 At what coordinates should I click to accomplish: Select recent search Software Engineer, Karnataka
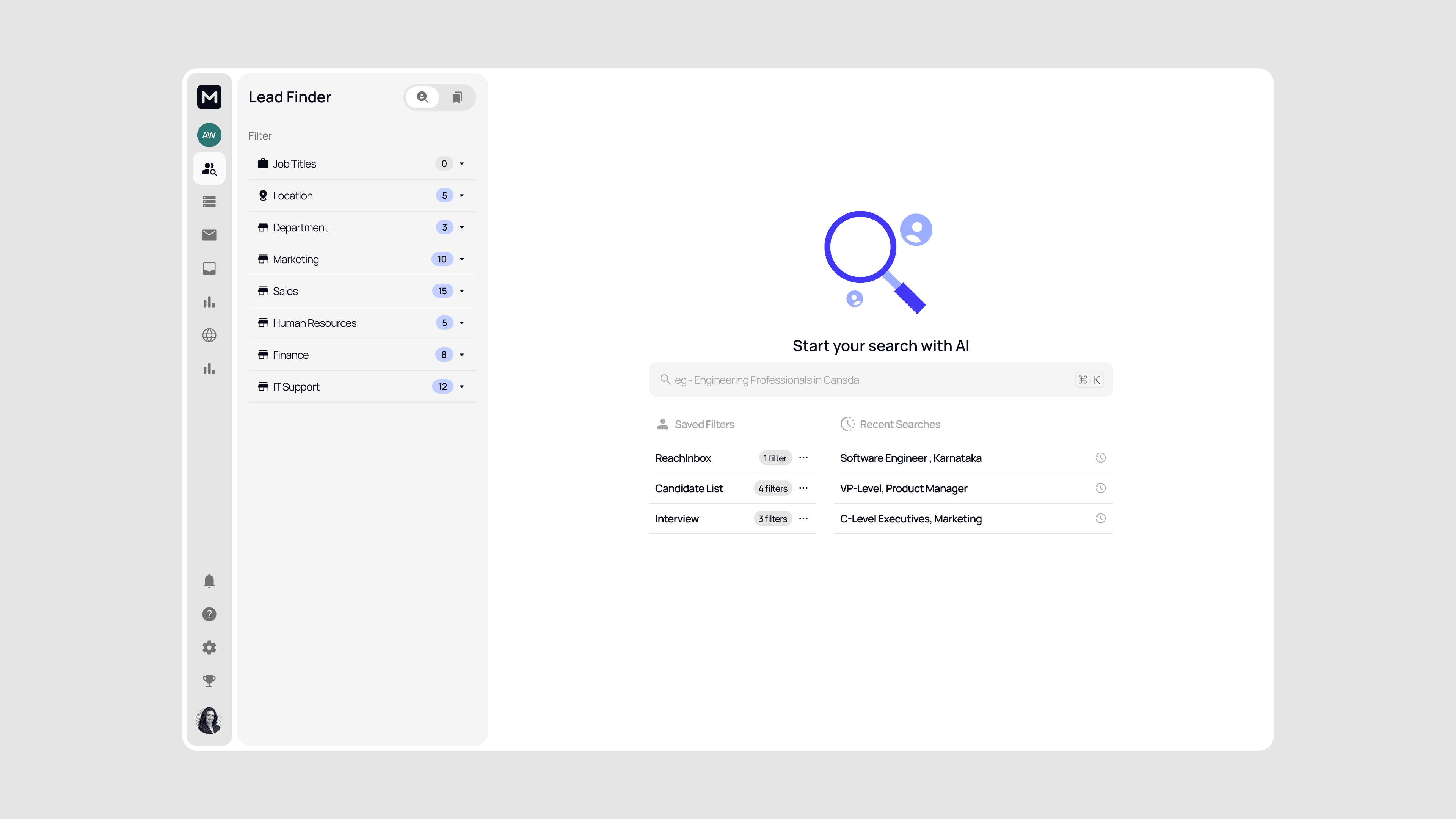[910, 458]
